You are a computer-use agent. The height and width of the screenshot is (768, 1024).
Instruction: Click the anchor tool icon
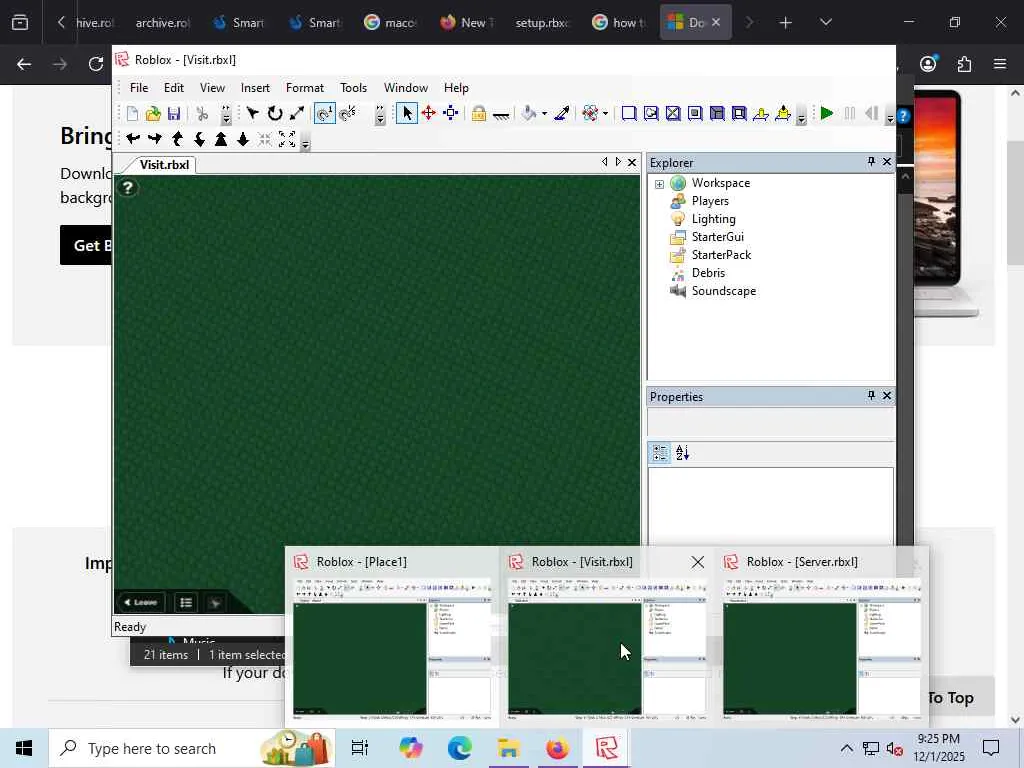(501, 115)
